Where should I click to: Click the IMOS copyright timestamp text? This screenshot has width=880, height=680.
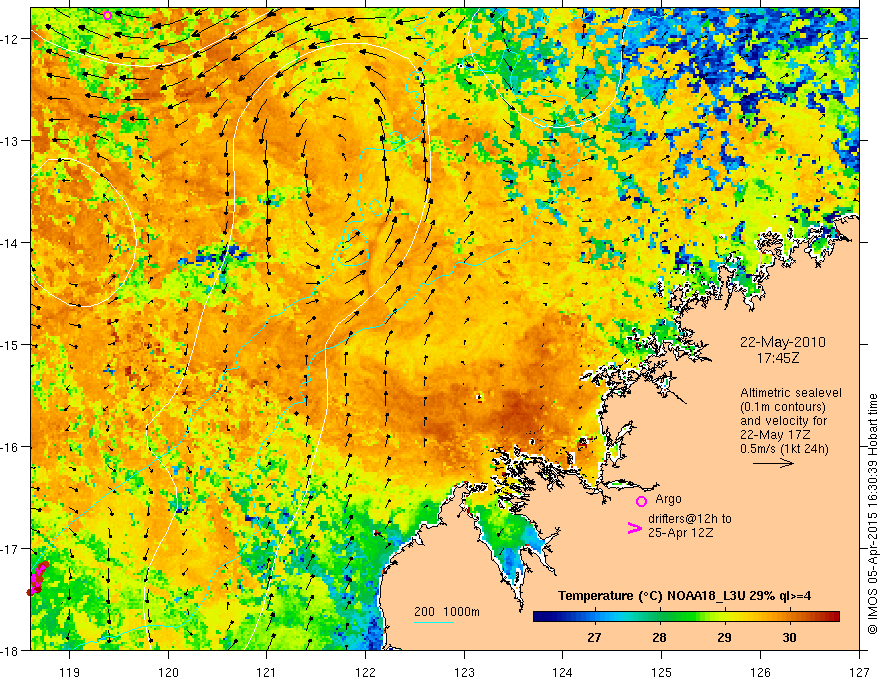pyautogui.click(x=872, y=514)
